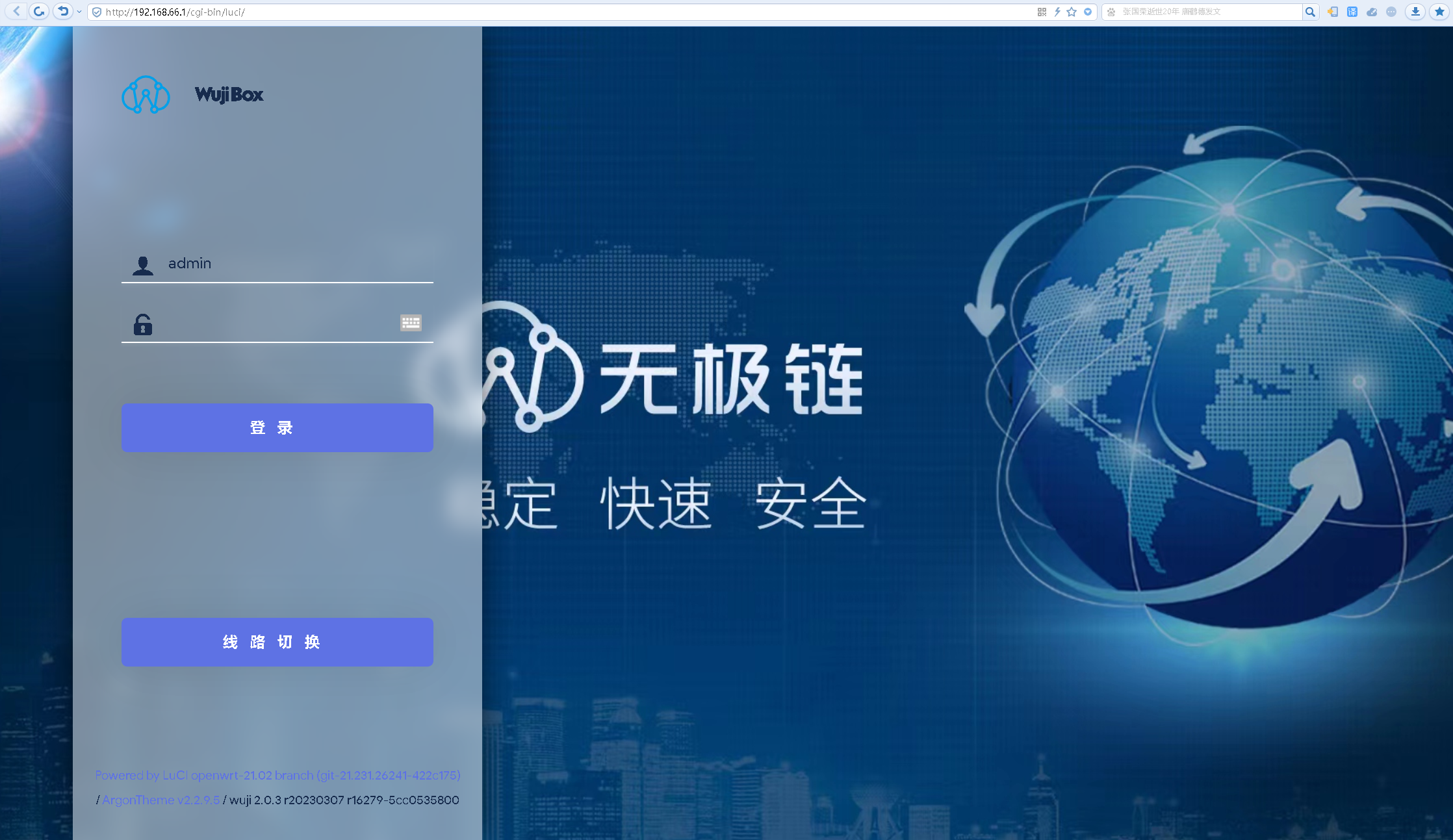This screenshot has height=840, width=1453.
Task: Click the translate page icon
Action: (x=1352, y=12)
